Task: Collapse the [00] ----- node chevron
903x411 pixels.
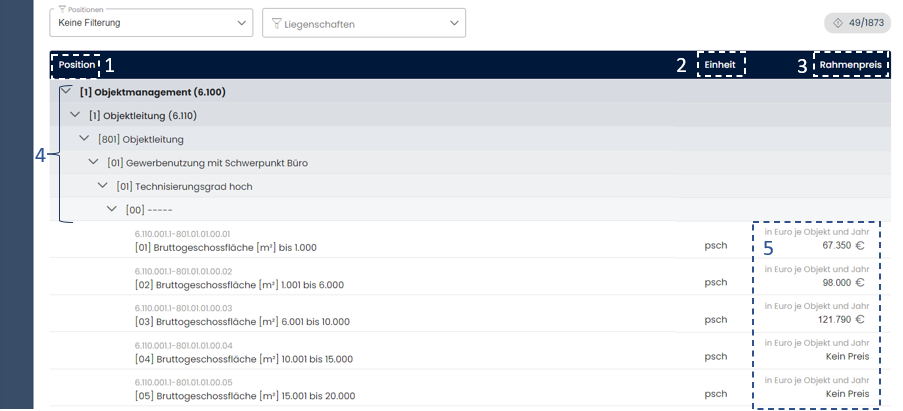Action: (x=113, y=209)
